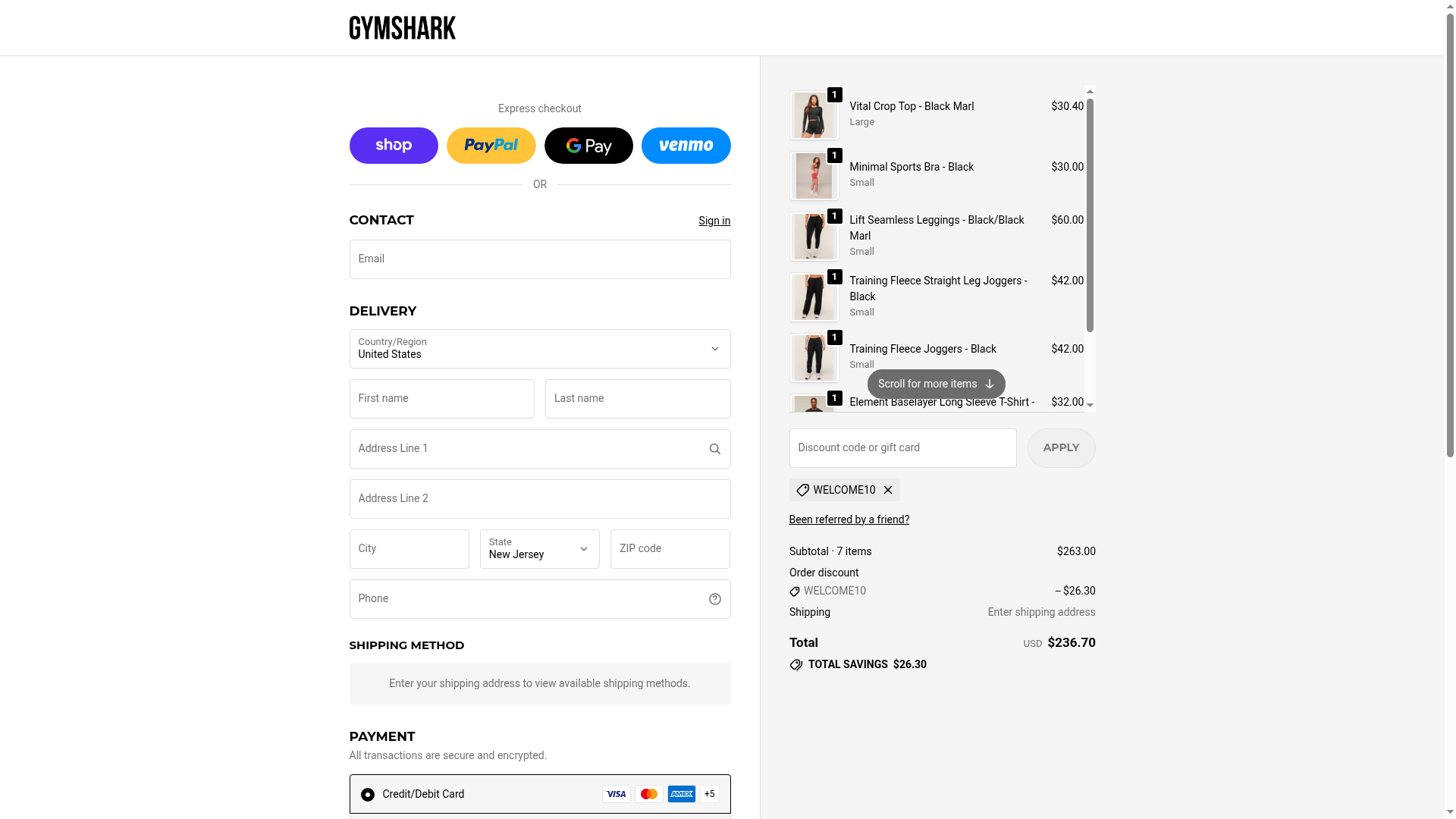The height and width of the screenshot is (819, 1456).
Task: Open the Country/Region dropdown
Action: click(540, 349)
